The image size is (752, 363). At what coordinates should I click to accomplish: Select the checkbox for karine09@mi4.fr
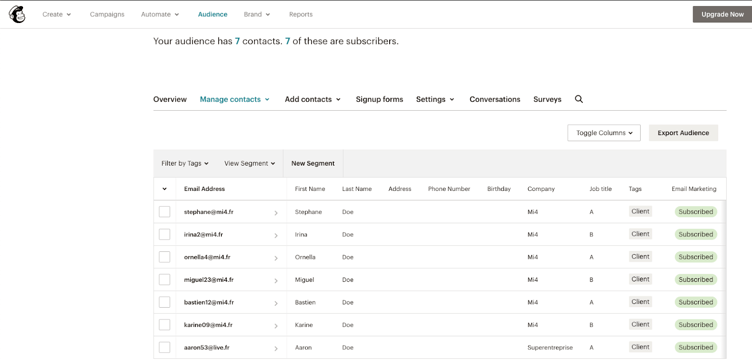point(164,325)
